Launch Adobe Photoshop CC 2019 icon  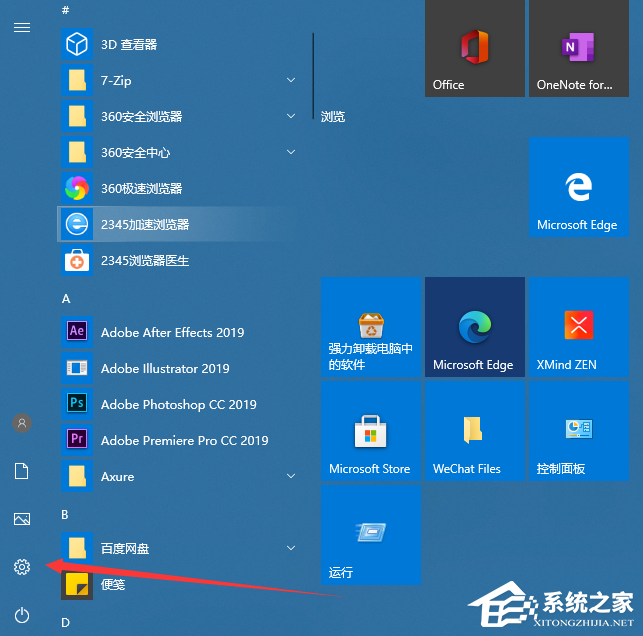click(77, 404)
